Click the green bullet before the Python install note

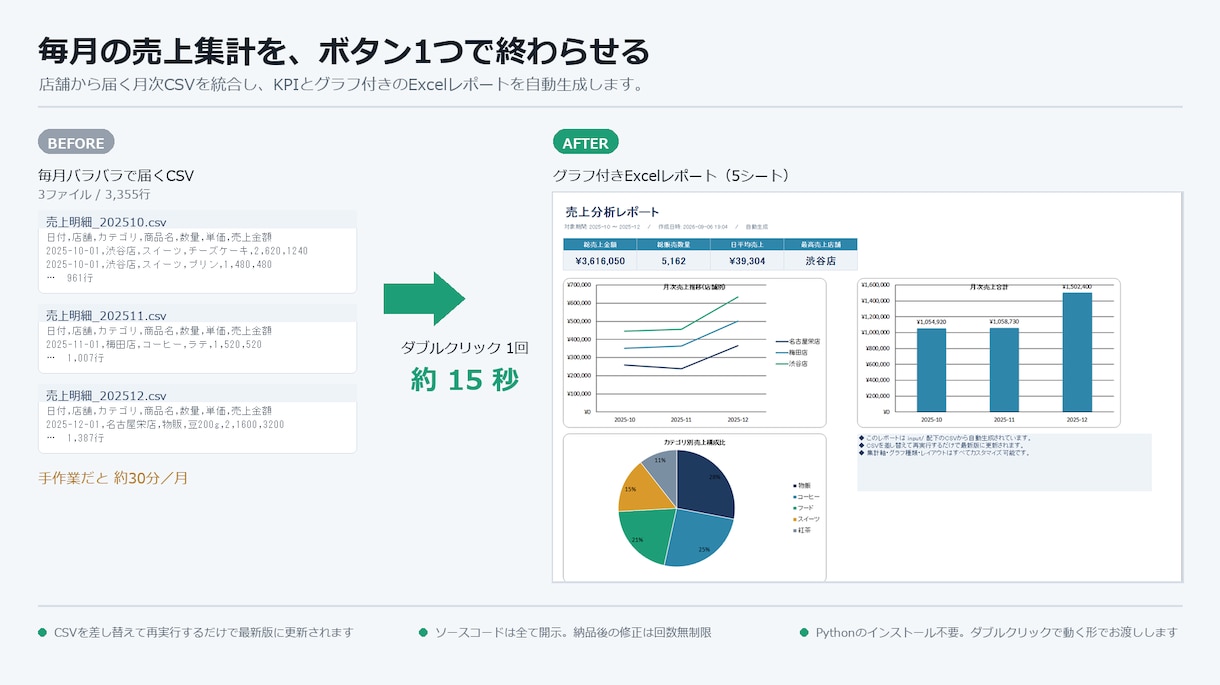click(x=804, y=633)
